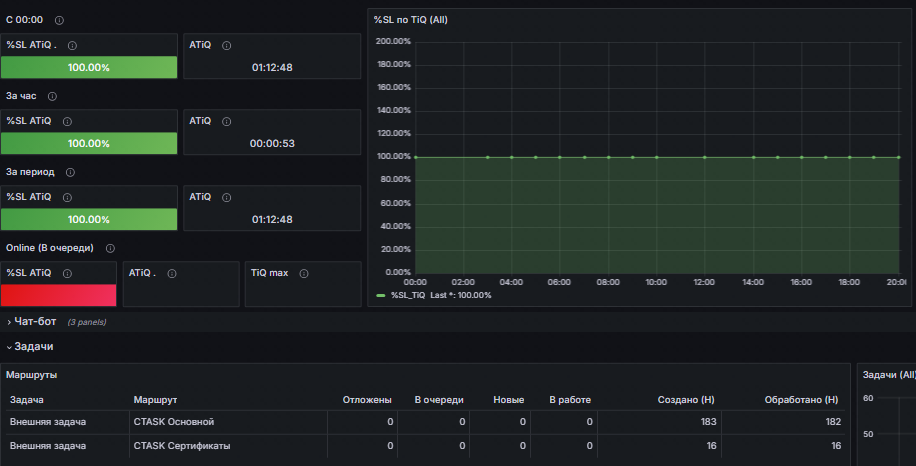Open the Задачи (All) panel title menu
916x466 pixels.
[x=889, y=375]
